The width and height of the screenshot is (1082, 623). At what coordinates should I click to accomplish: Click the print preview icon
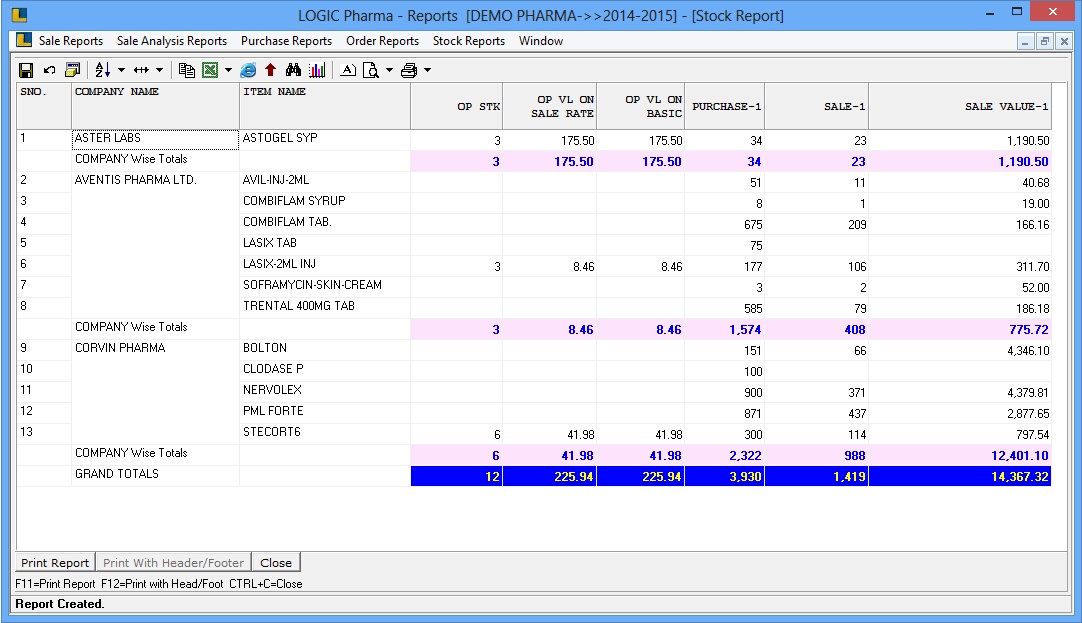click(371, 70)
